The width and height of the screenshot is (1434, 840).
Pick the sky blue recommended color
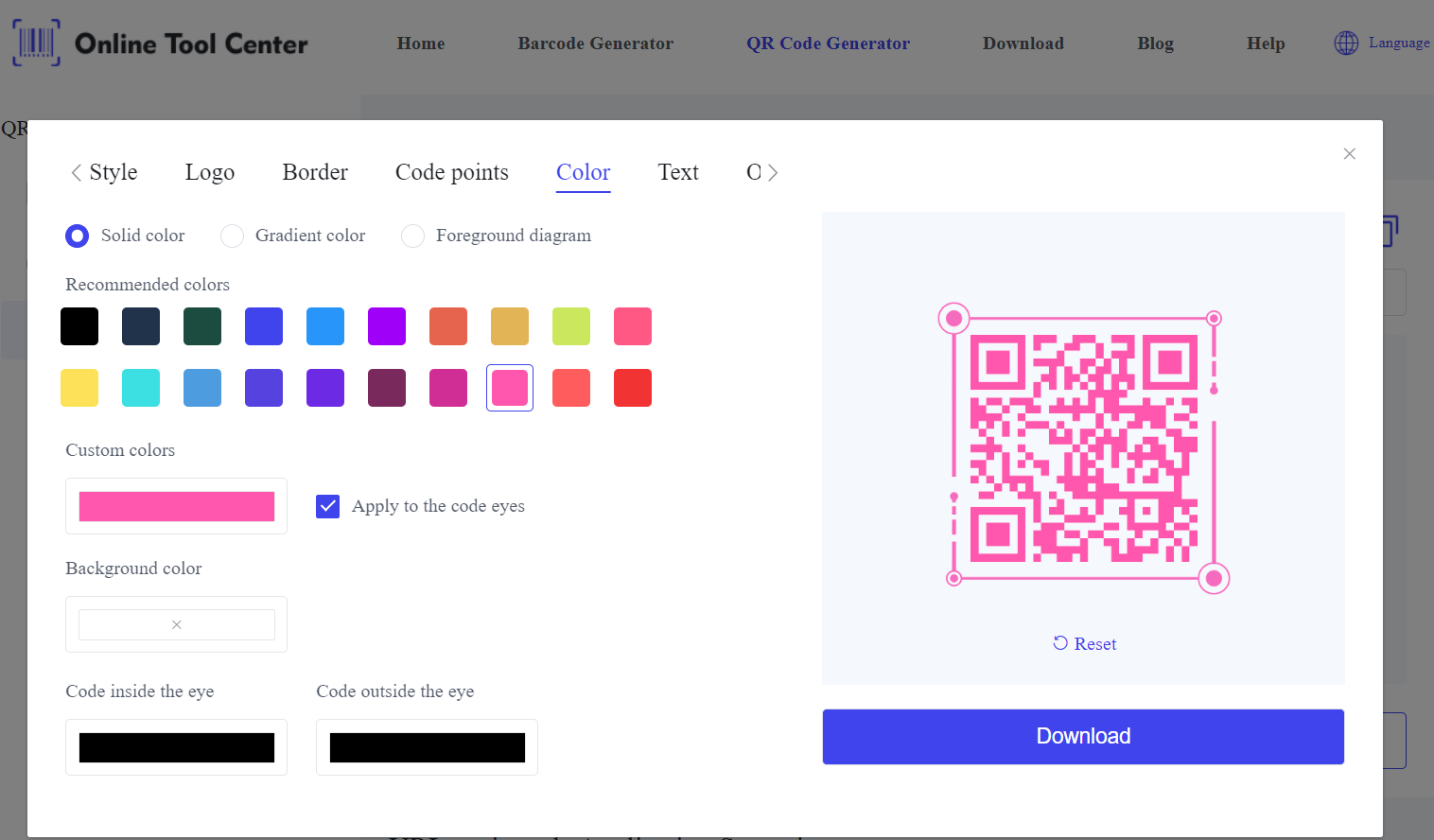[325, 326]
